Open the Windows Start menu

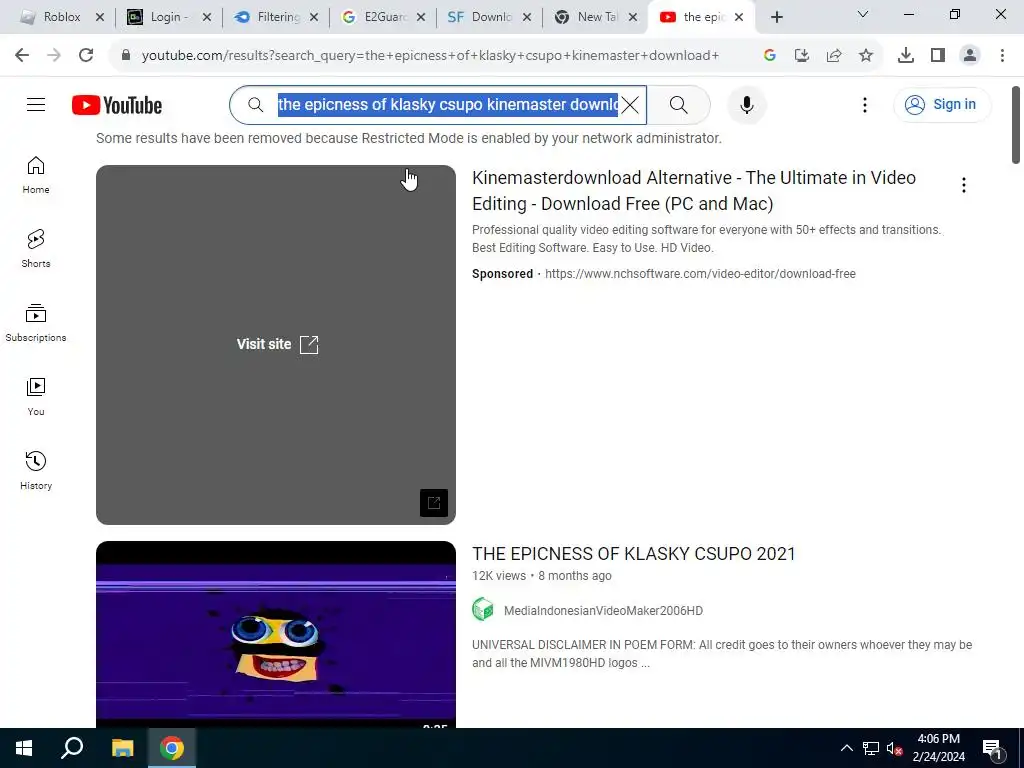[x=24, y=748]
